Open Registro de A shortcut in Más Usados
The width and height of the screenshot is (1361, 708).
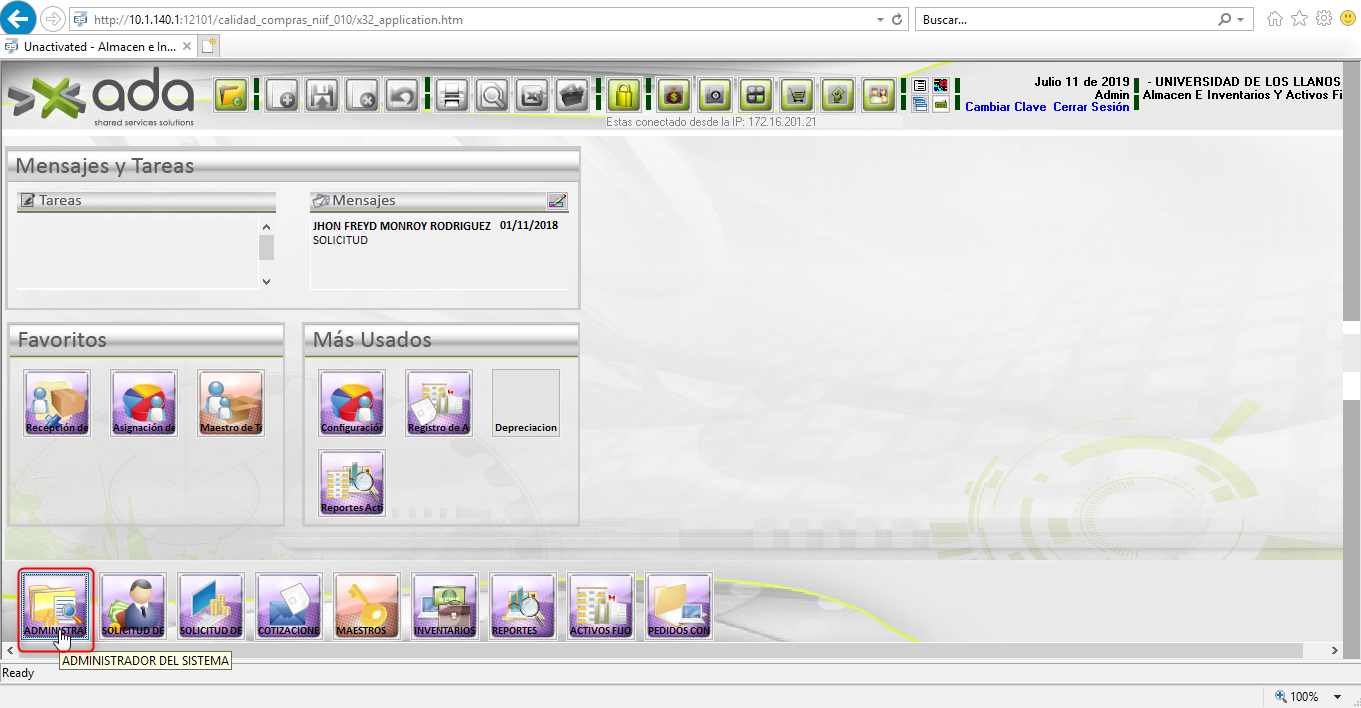pyautogui.click(x=439, y=403)
